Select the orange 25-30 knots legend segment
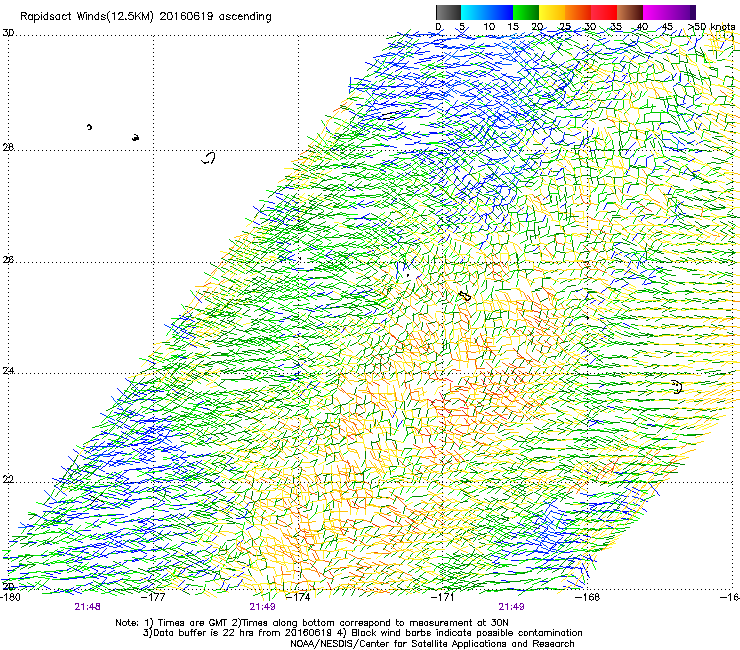The height and width of the screenshot is (650, 740). tap(578, 12)
